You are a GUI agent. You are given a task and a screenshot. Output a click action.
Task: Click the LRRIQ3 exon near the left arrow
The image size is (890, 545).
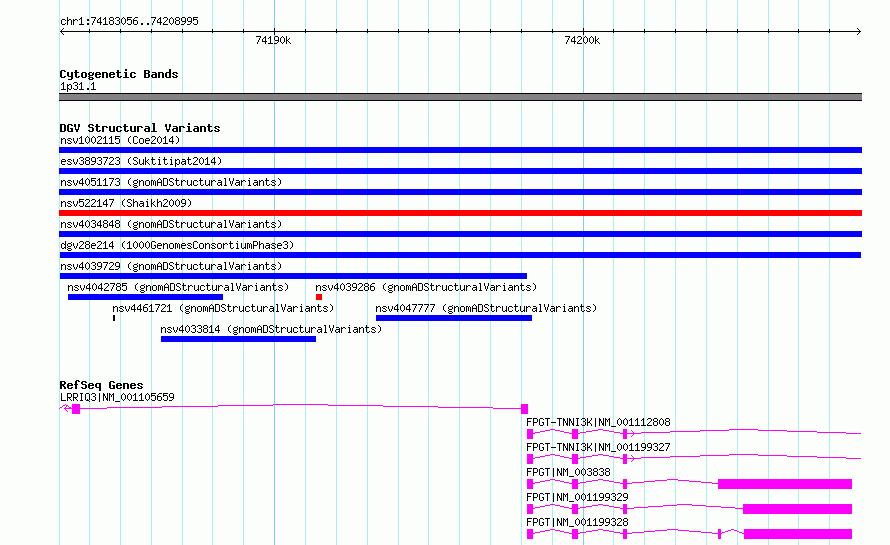[x=76, y=409]
